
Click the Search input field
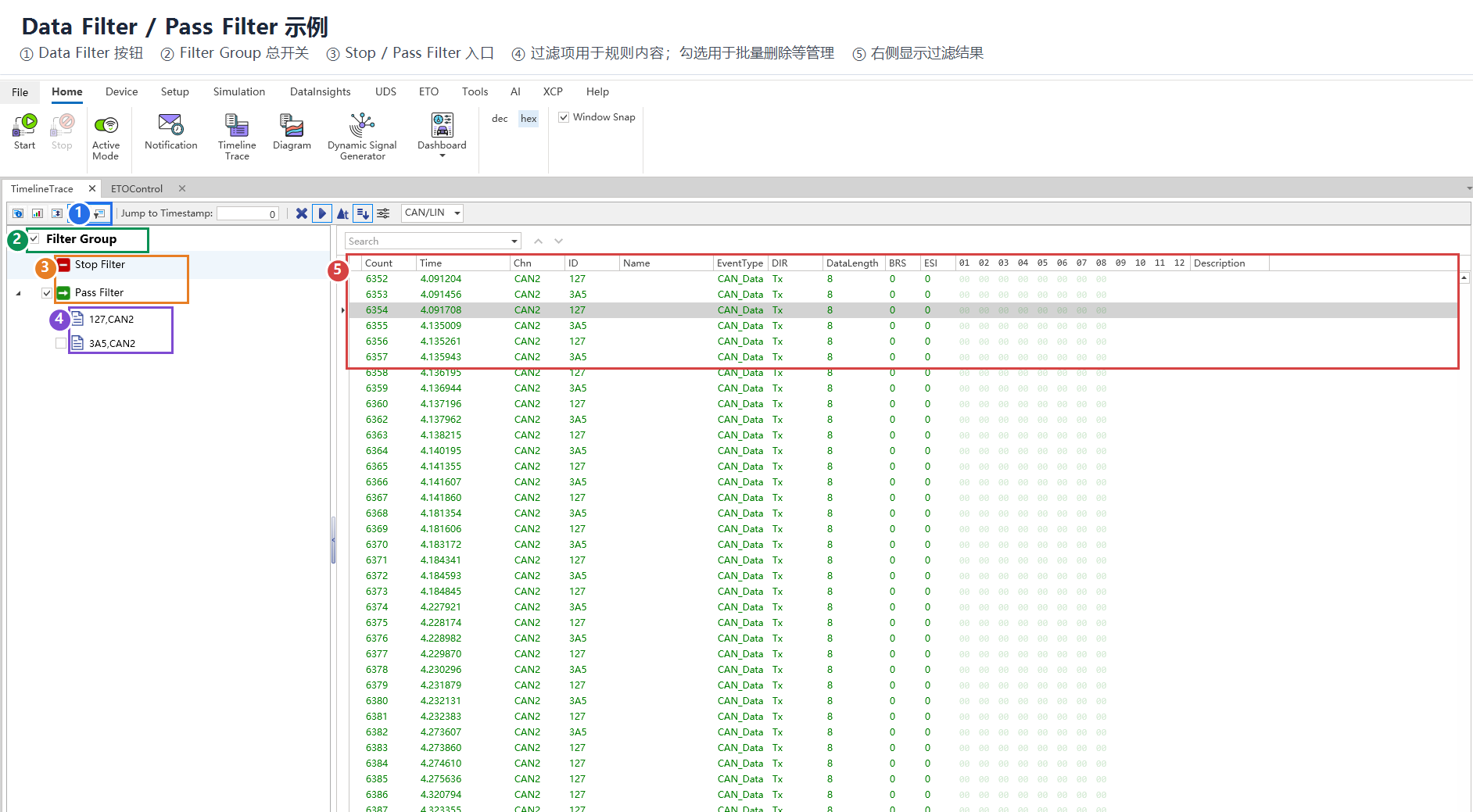pos(427,241)
